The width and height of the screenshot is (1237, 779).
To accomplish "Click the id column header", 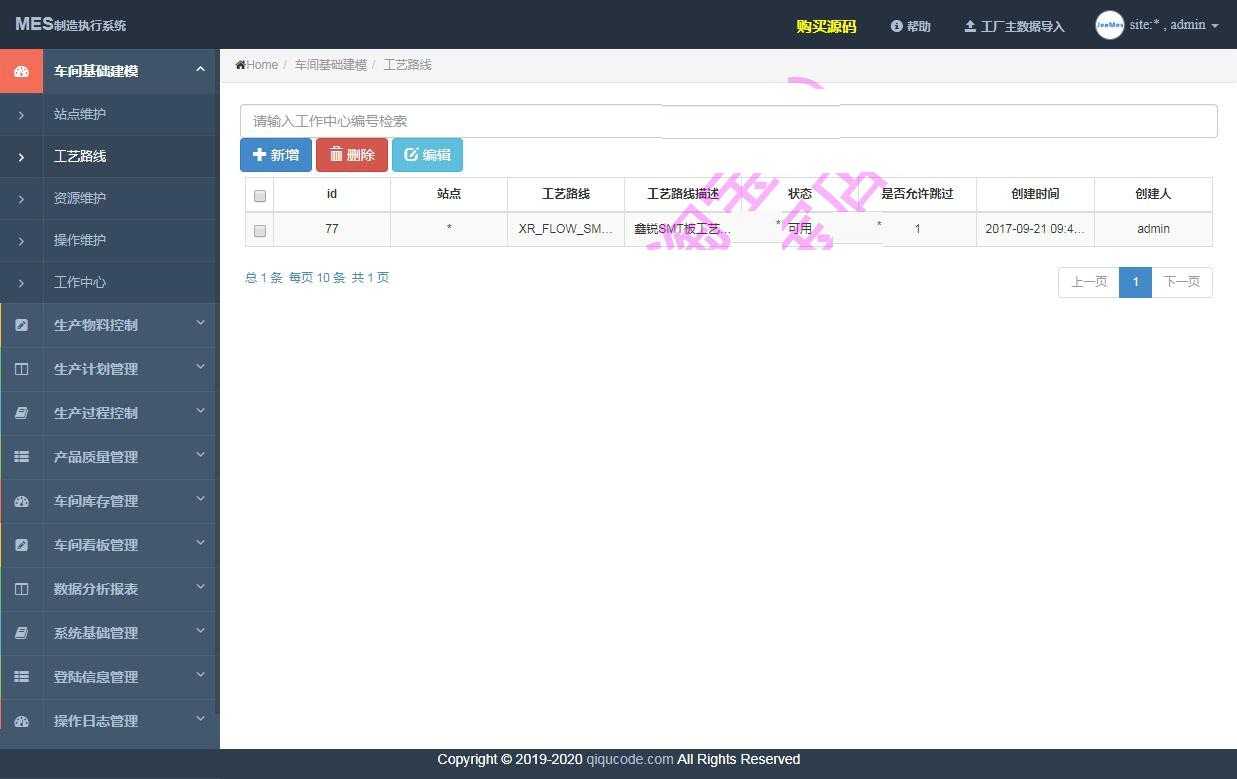I will pos(332,194).
